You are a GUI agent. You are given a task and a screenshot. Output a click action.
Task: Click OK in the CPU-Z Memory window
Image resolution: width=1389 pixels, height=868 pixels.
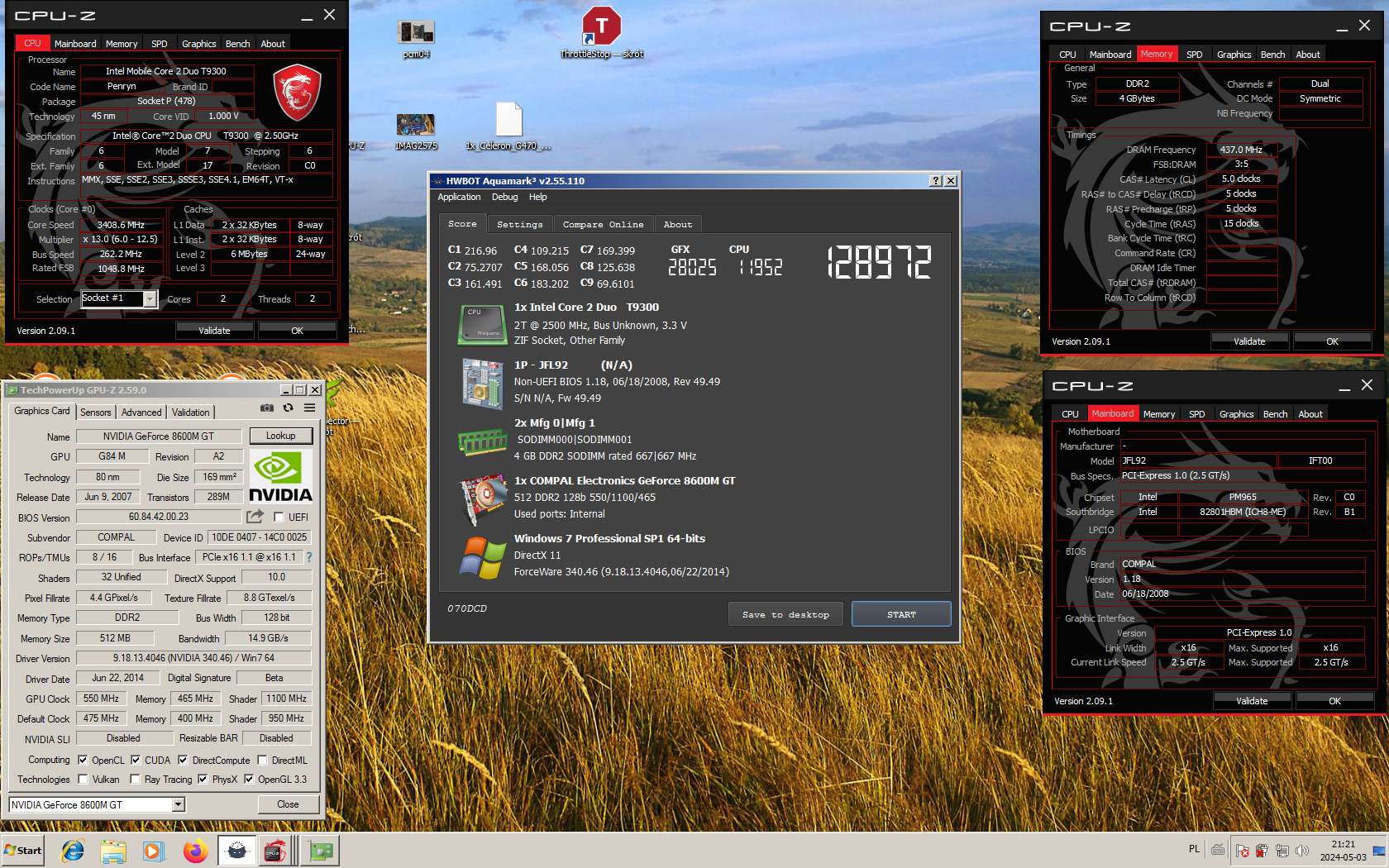click(x=1332, y=341)
